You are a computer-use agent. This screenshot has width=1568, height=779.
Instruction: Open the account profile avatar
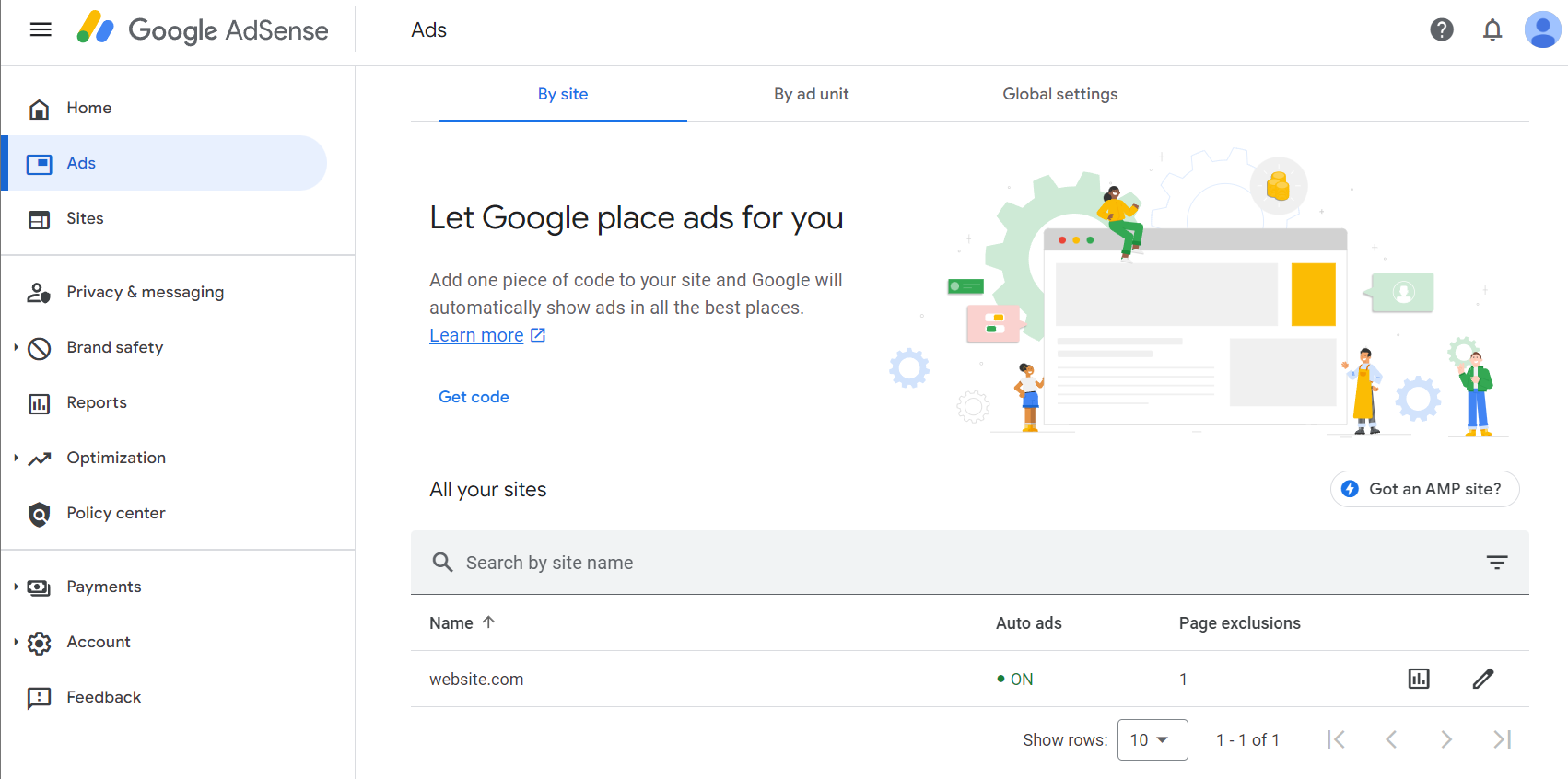1542,29
